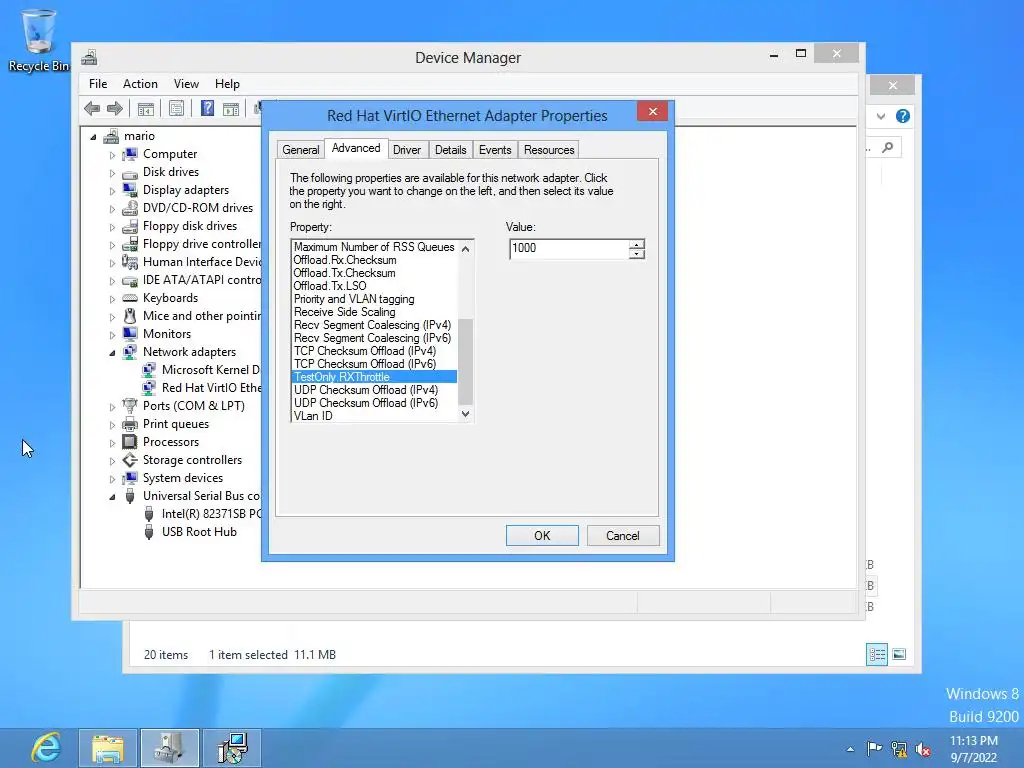Click the Property list scrollbar up arrow
The width and height of the screenshot is (1024, 768).
point(466,248)
